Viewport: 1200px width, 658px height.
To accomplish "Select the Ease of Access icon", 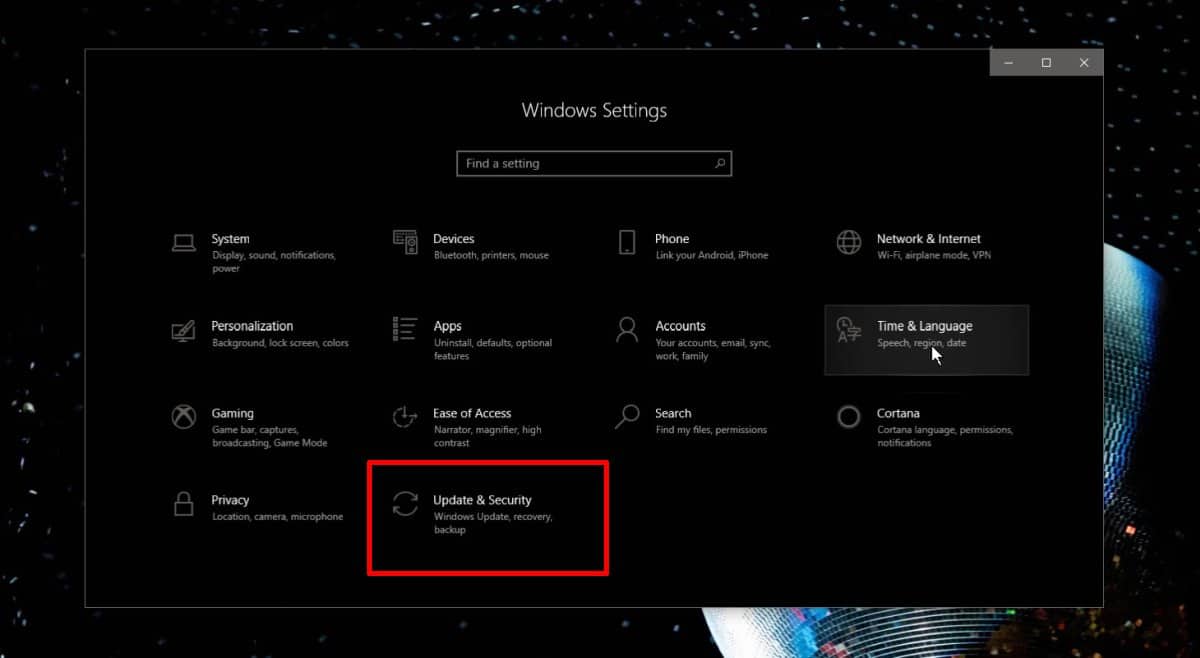I will tap(405, 416).
